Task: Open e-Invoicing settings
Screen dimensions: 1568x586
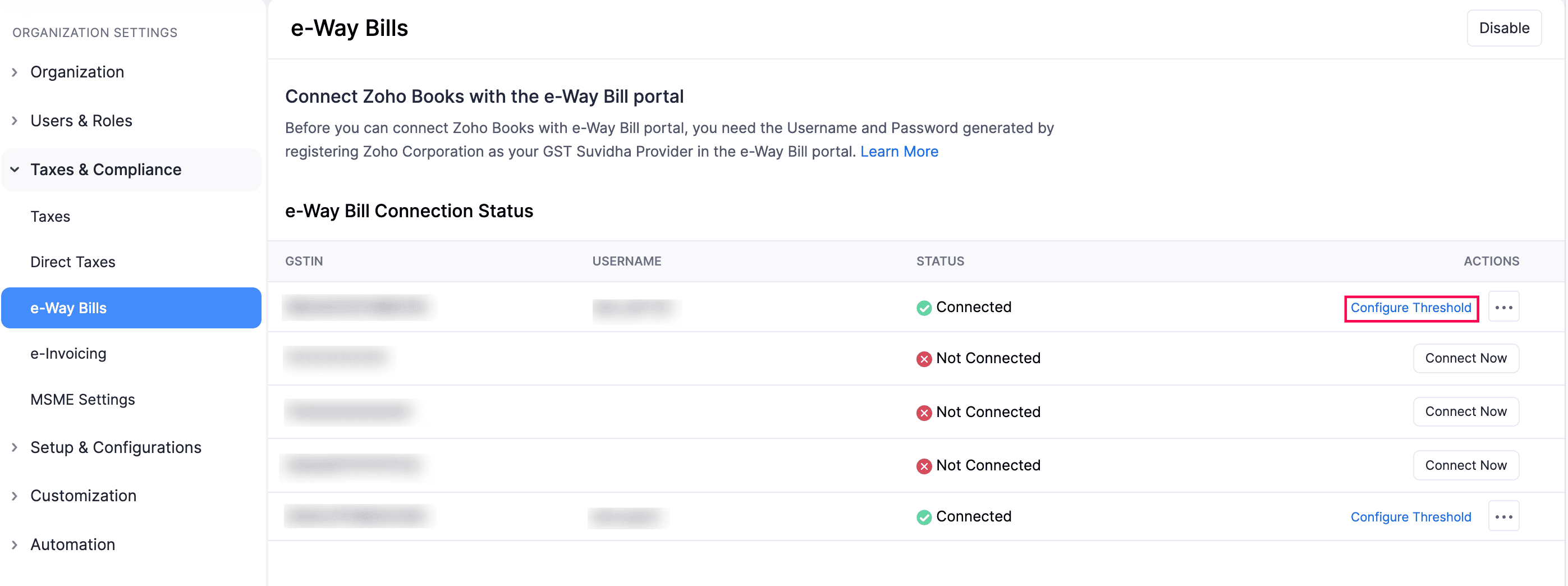Action: [x=68, y=353]
